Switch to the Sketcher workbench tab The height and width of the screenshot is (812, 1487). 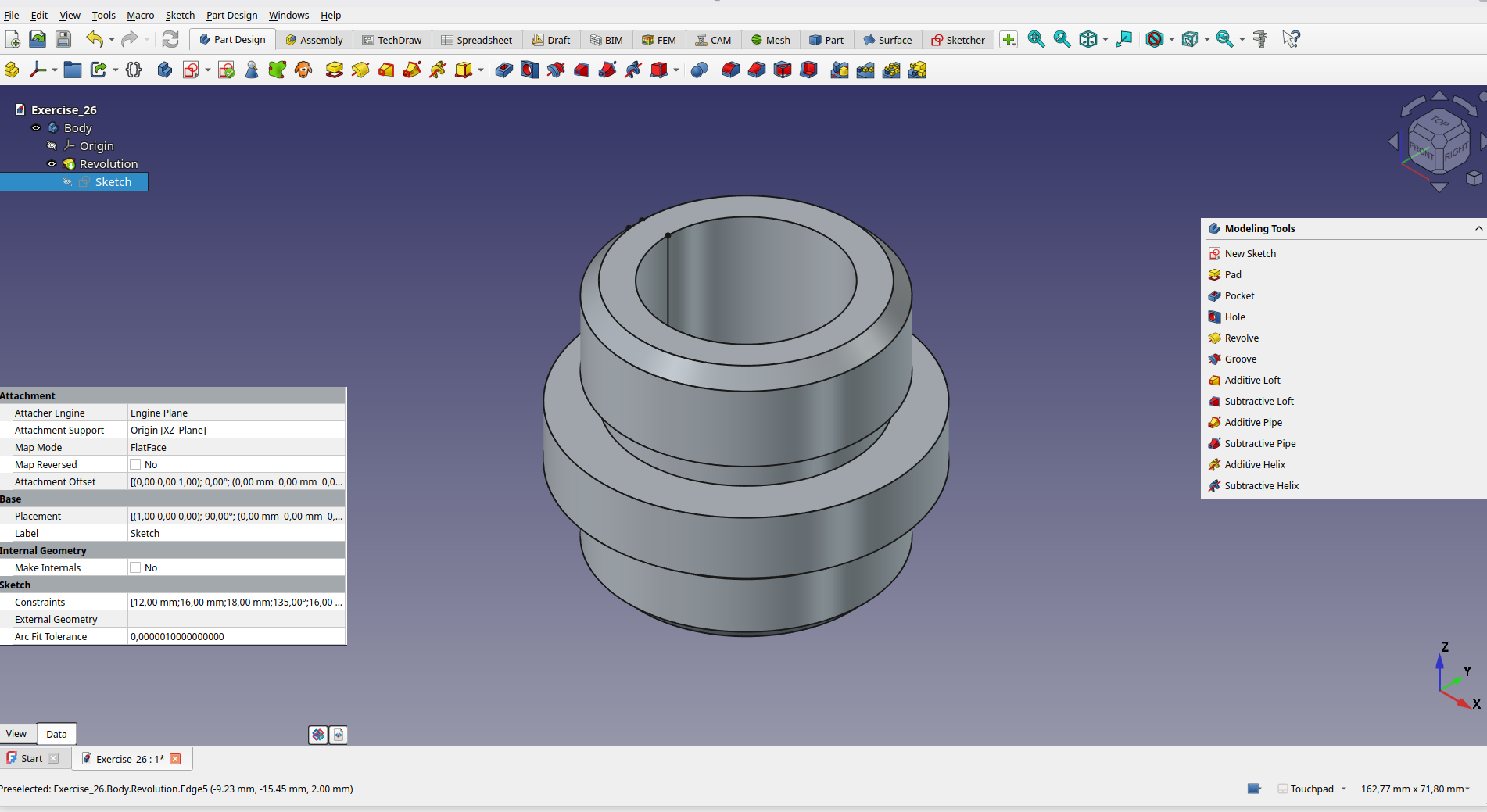coord(958,40)
